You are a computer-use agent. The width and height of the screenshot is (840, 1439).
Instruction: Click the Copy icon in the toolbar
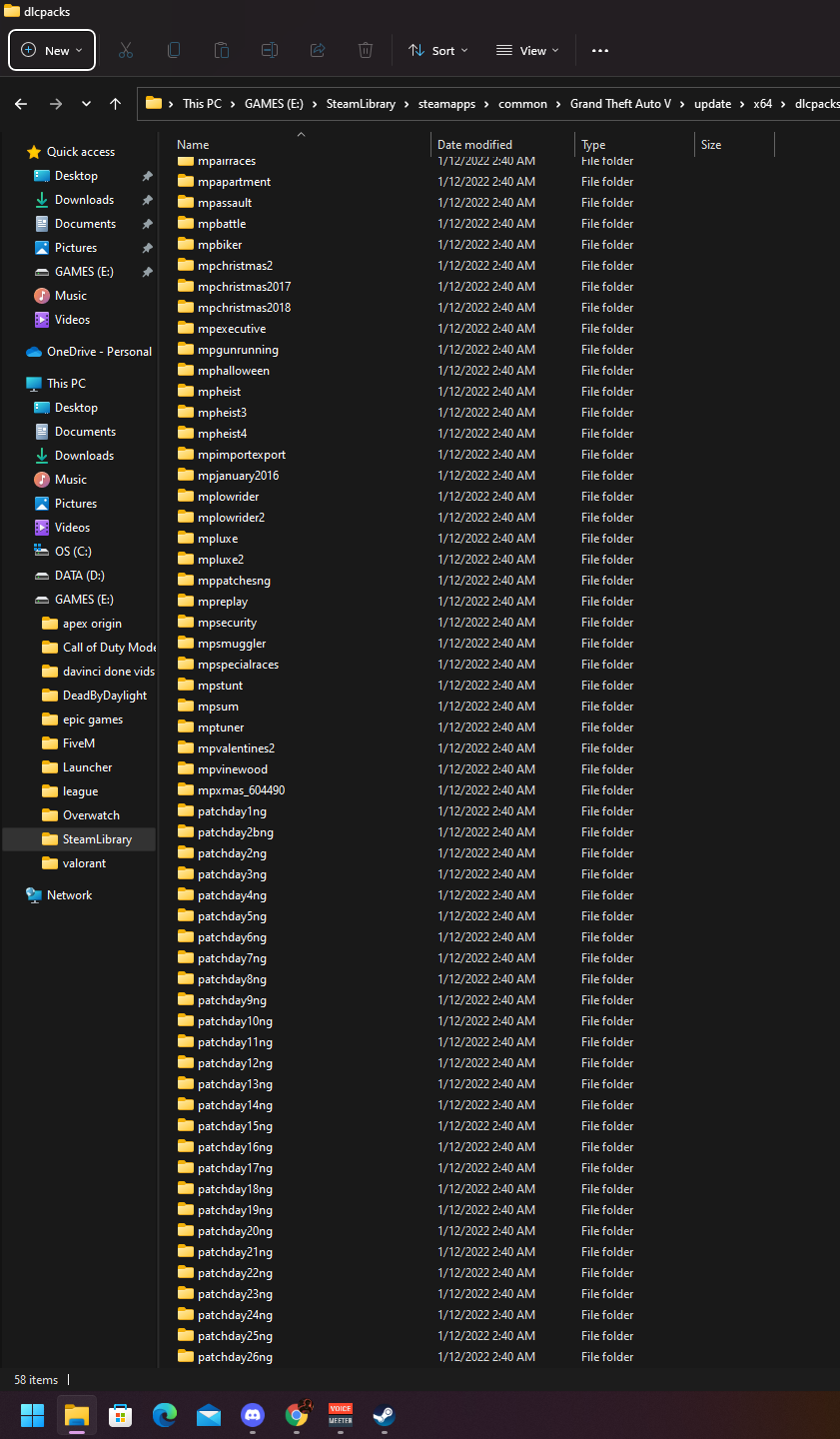174,50
